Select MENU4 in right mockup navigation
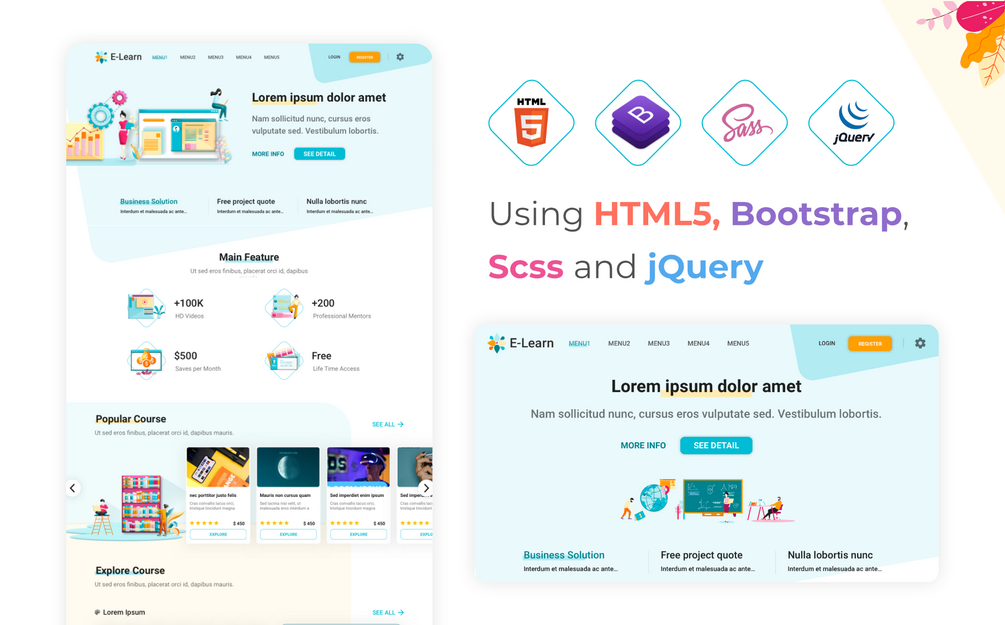Viewport: 1005px width, 625px height. (x=699, y=344)
